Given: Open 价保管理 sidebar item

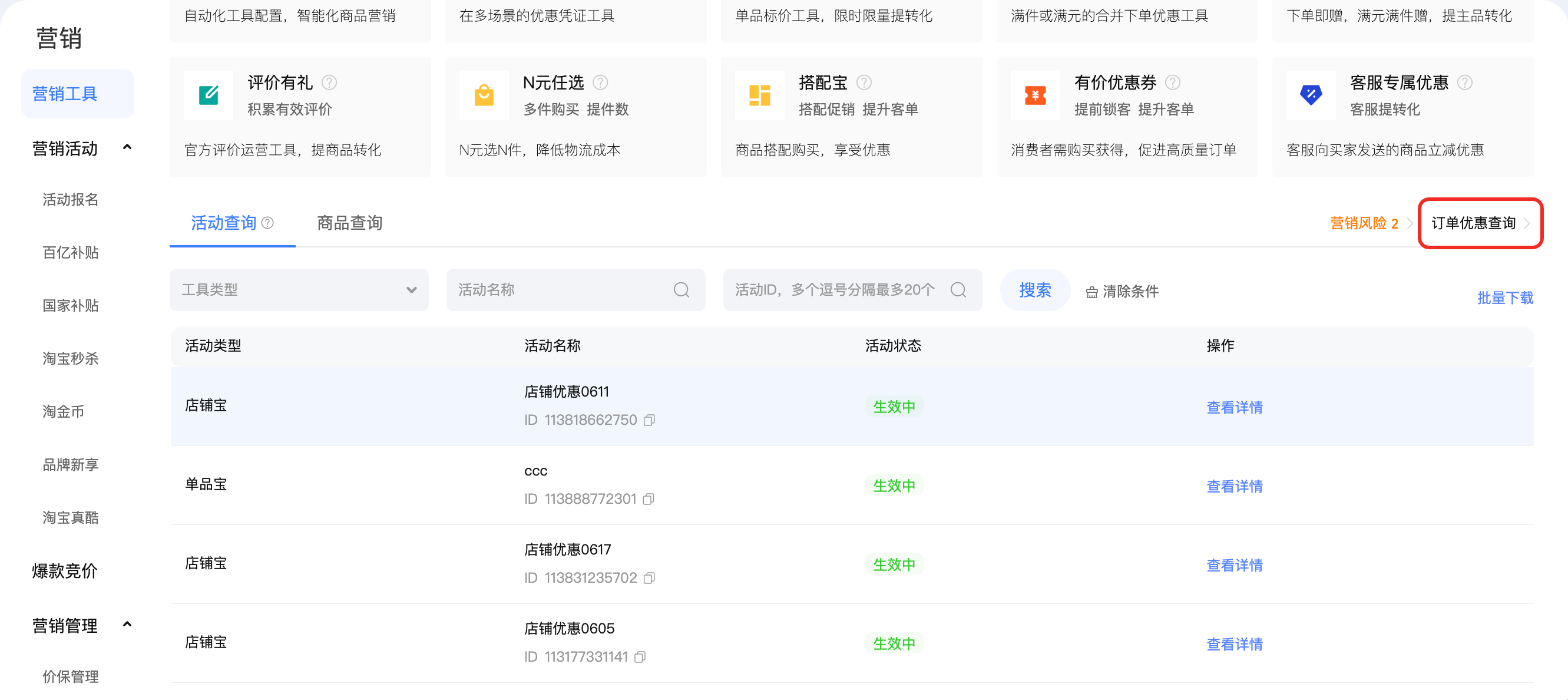Looking at the screenshot, I should click(x=71, y=677).
